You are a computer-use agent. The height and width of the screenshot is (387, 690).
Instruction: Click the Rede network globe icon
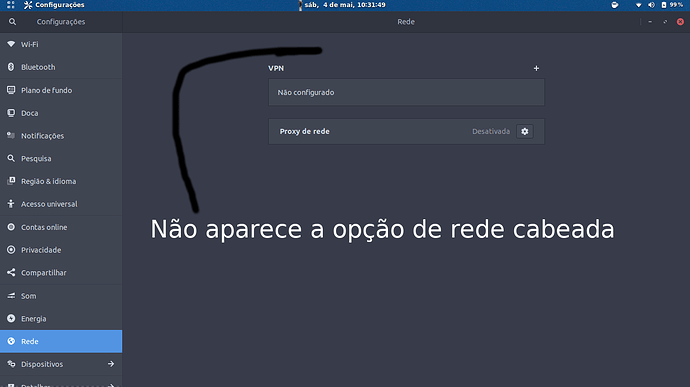[x=11, y=341]
